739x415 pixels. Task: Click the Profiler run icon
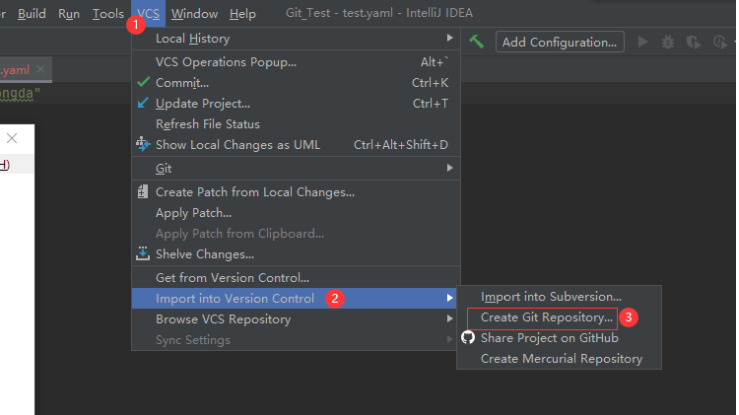click(x=718, y=42)
